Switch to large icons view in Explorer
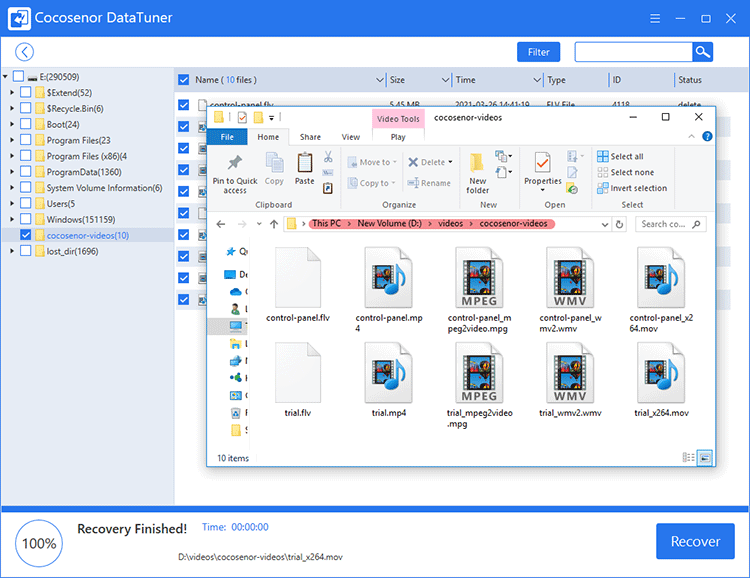 (x=705, y=457)
